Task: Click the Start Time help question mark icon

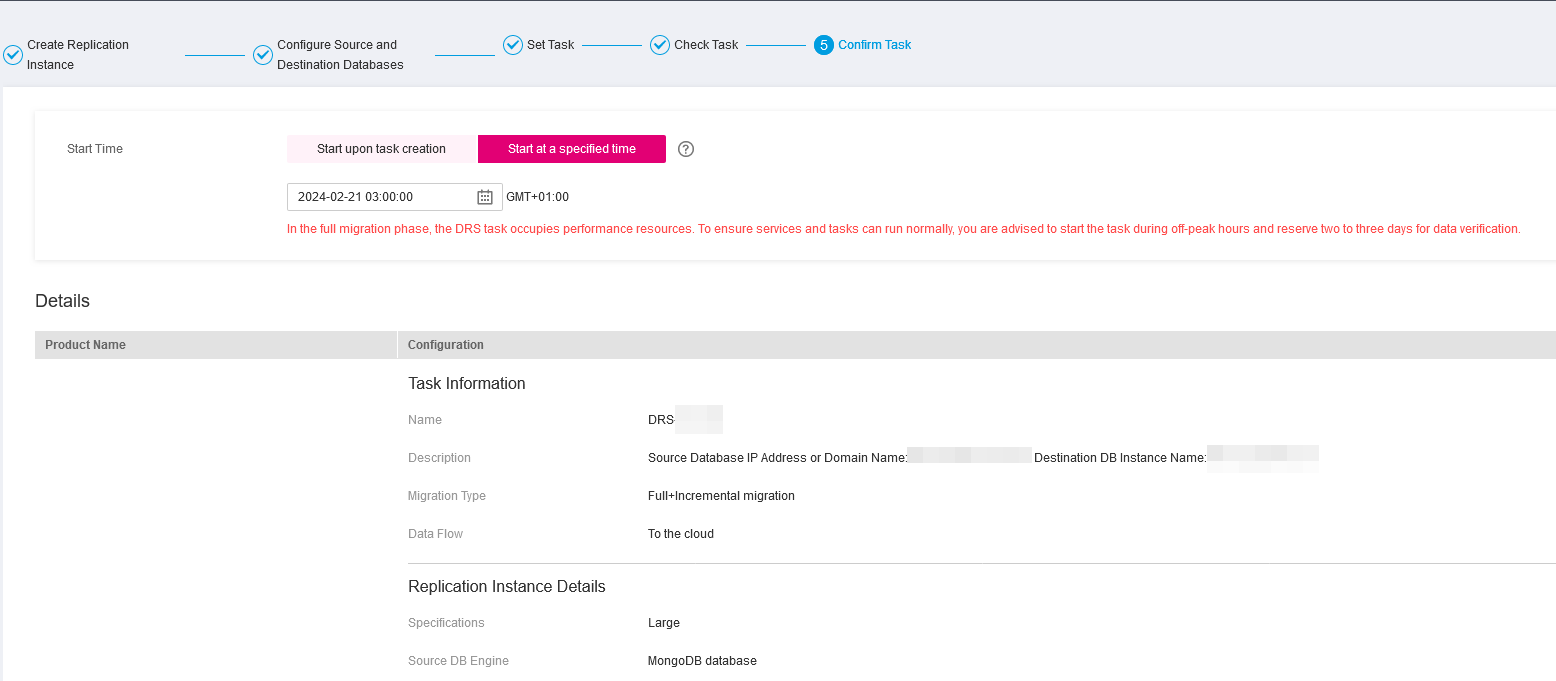Action: click(685, 148)
